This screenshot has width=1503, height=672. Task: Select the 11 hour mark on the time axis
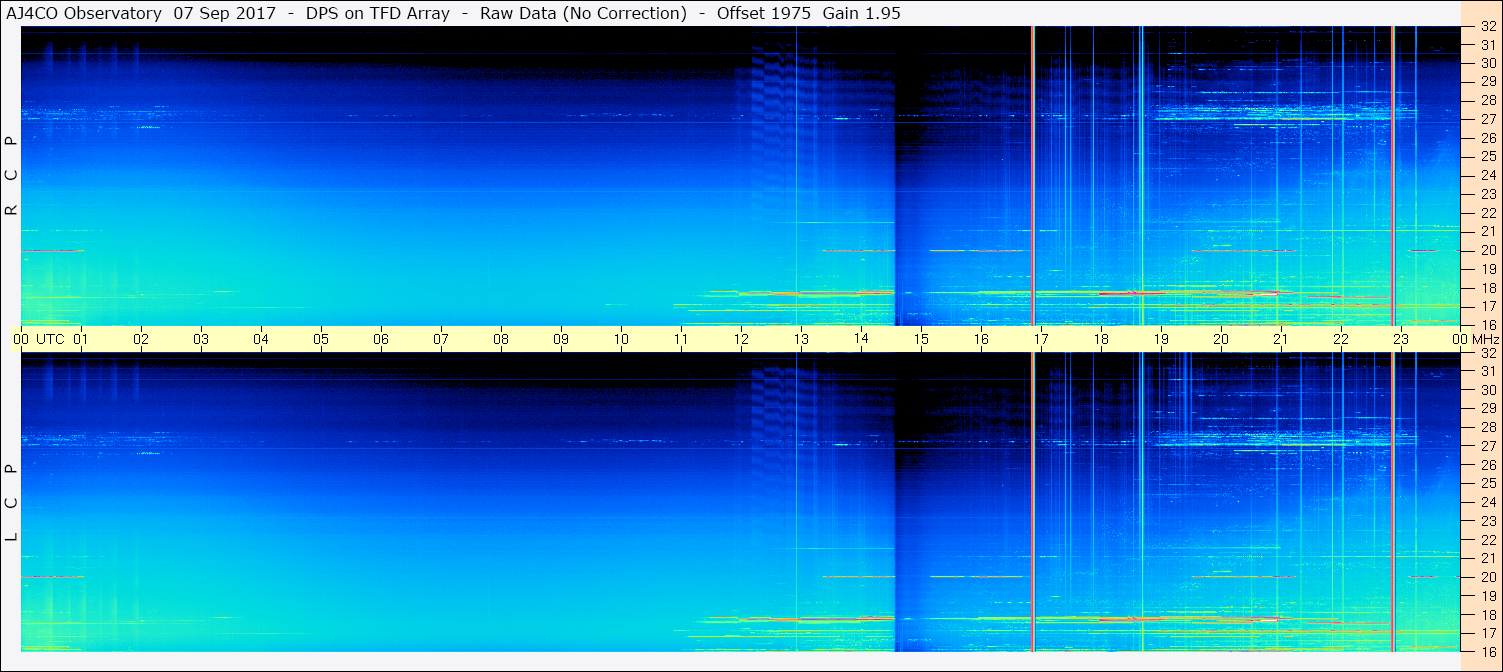coord(681,340)
